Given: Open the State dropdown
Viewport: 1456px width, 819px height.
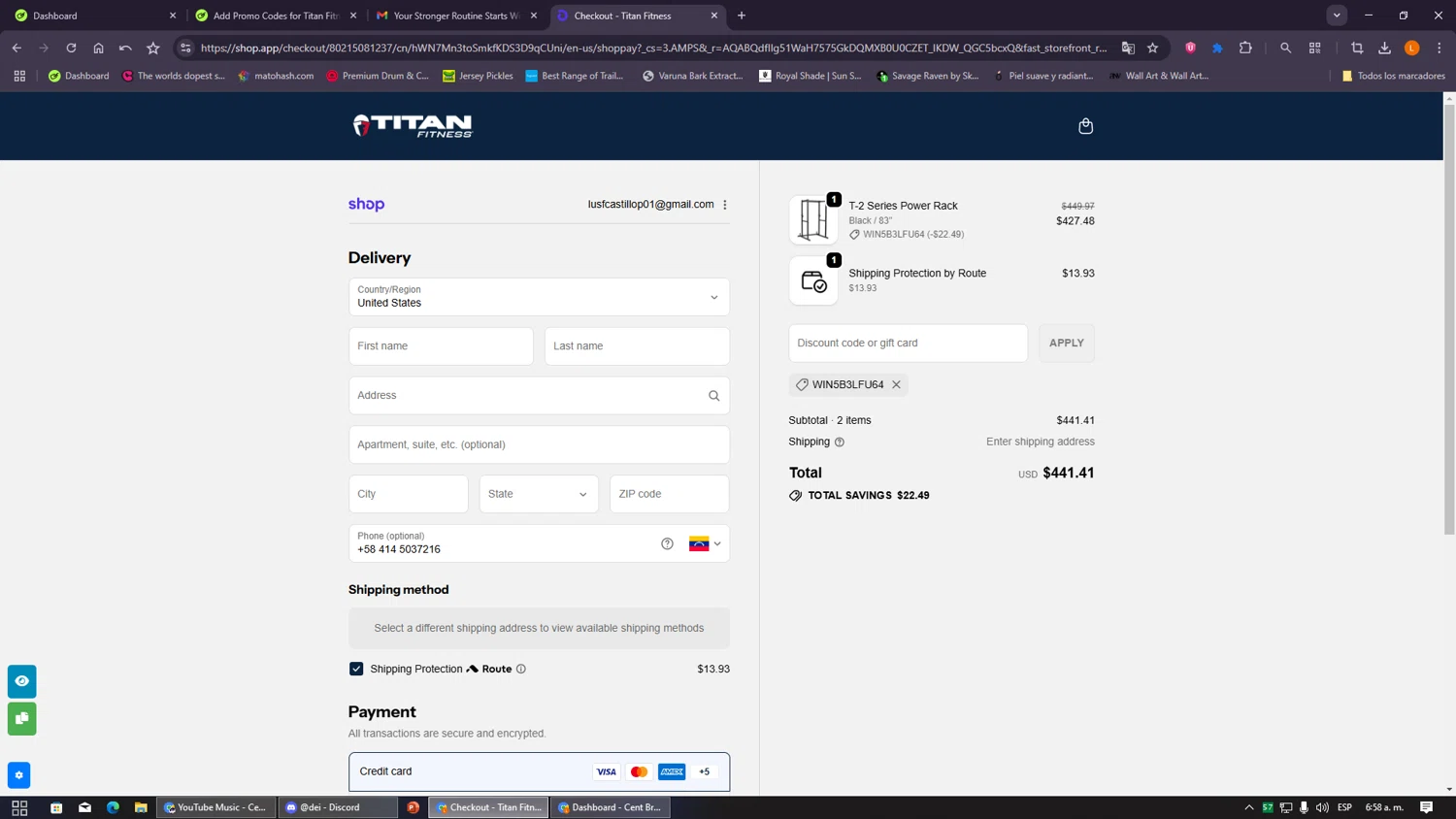Looking at the screenshot, I should (539, 494).
